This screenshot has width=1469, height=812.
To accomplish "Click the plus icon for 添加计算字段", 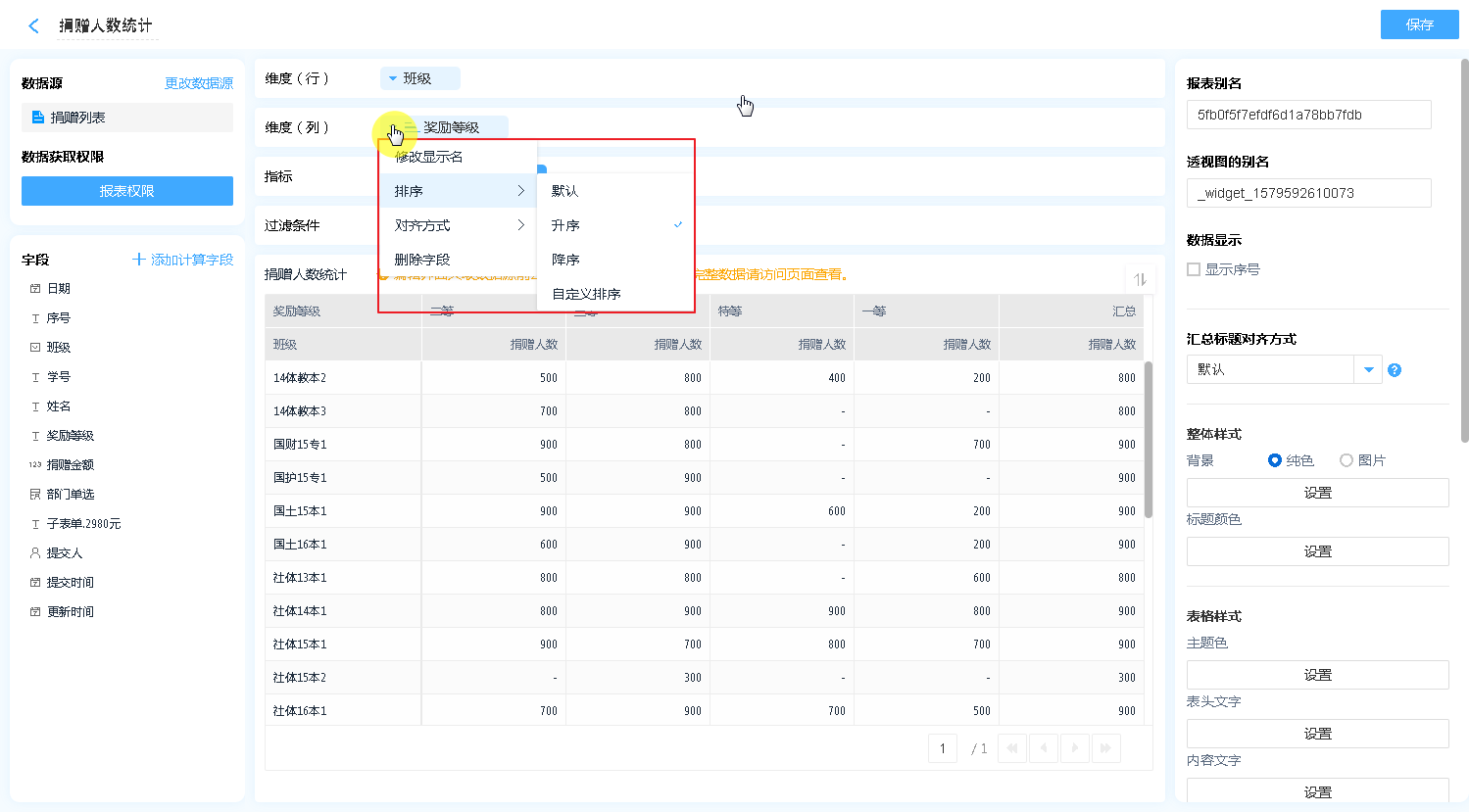I will [138, 260].
